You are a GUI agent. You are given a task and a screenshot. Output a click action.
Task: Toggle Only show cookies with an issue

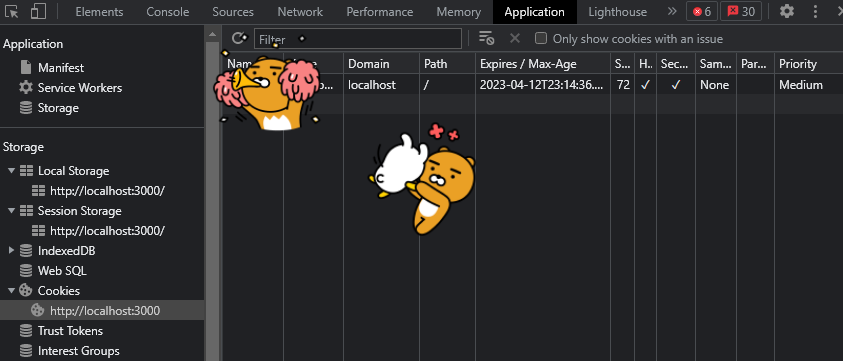[541, 38]
